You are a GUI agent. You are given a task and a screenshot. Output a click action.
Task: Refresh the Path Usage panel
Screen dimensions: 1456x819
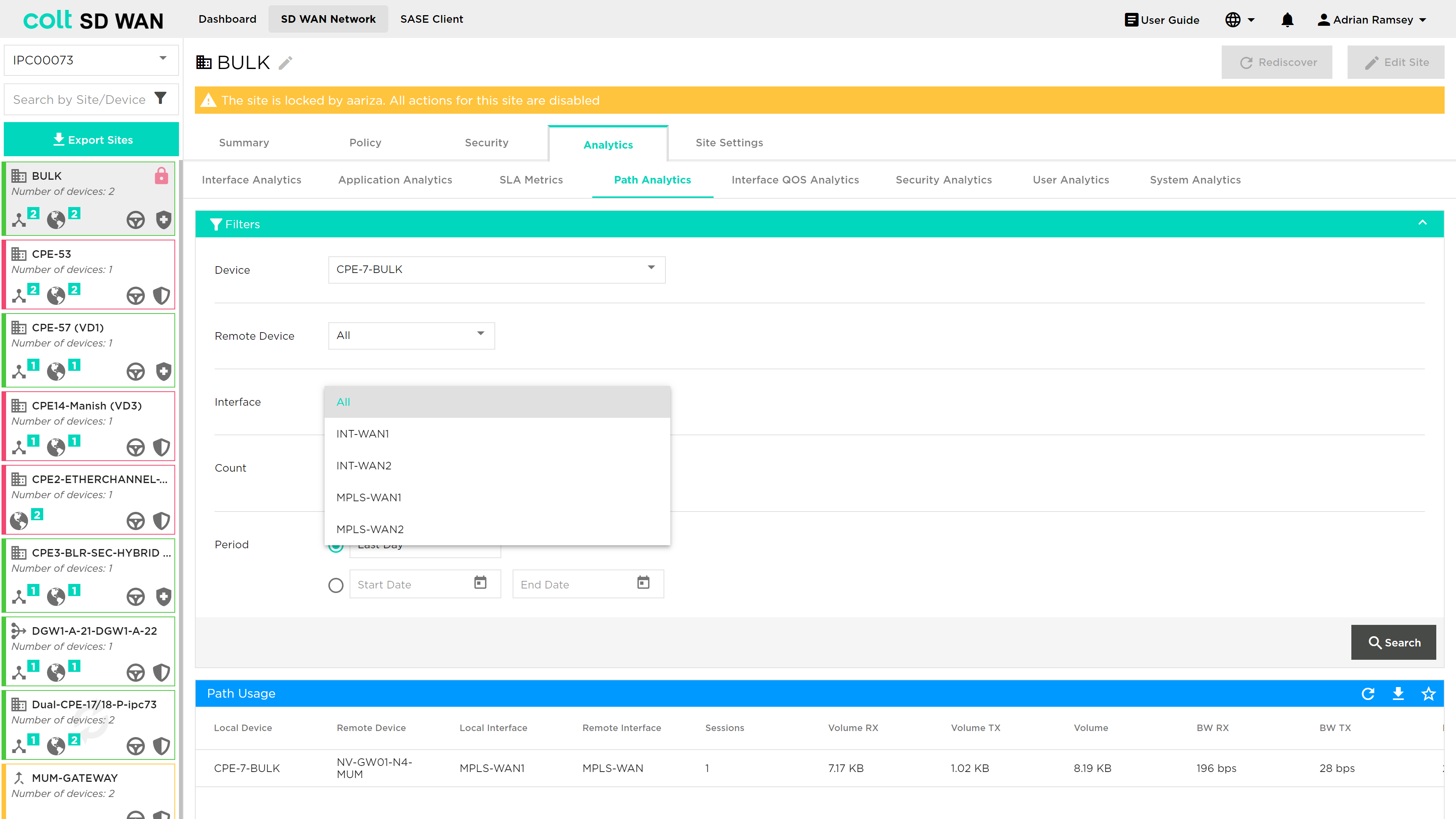1368,693
